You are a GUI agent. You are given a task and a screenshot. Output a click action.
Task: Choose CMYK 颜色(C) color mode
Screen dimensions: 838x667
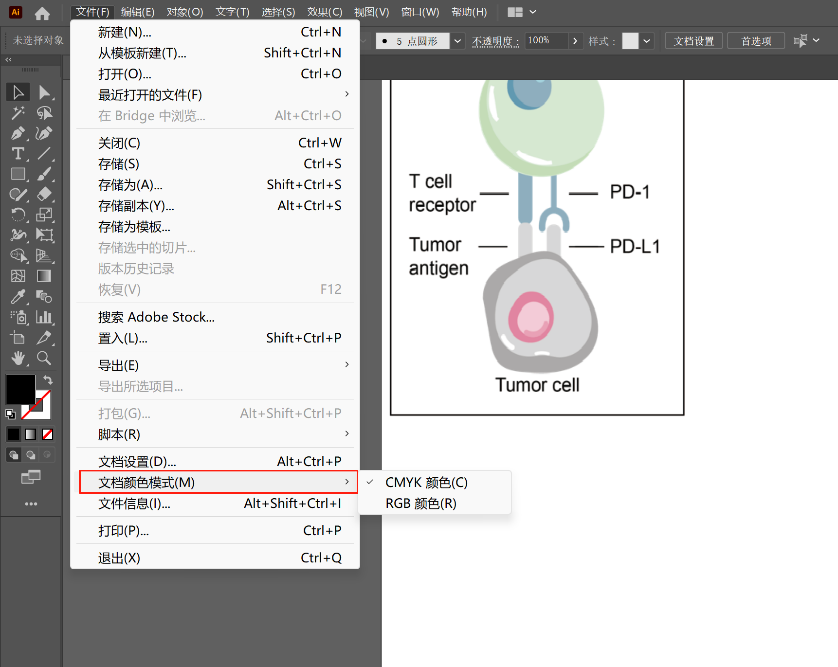click(426, 482)
